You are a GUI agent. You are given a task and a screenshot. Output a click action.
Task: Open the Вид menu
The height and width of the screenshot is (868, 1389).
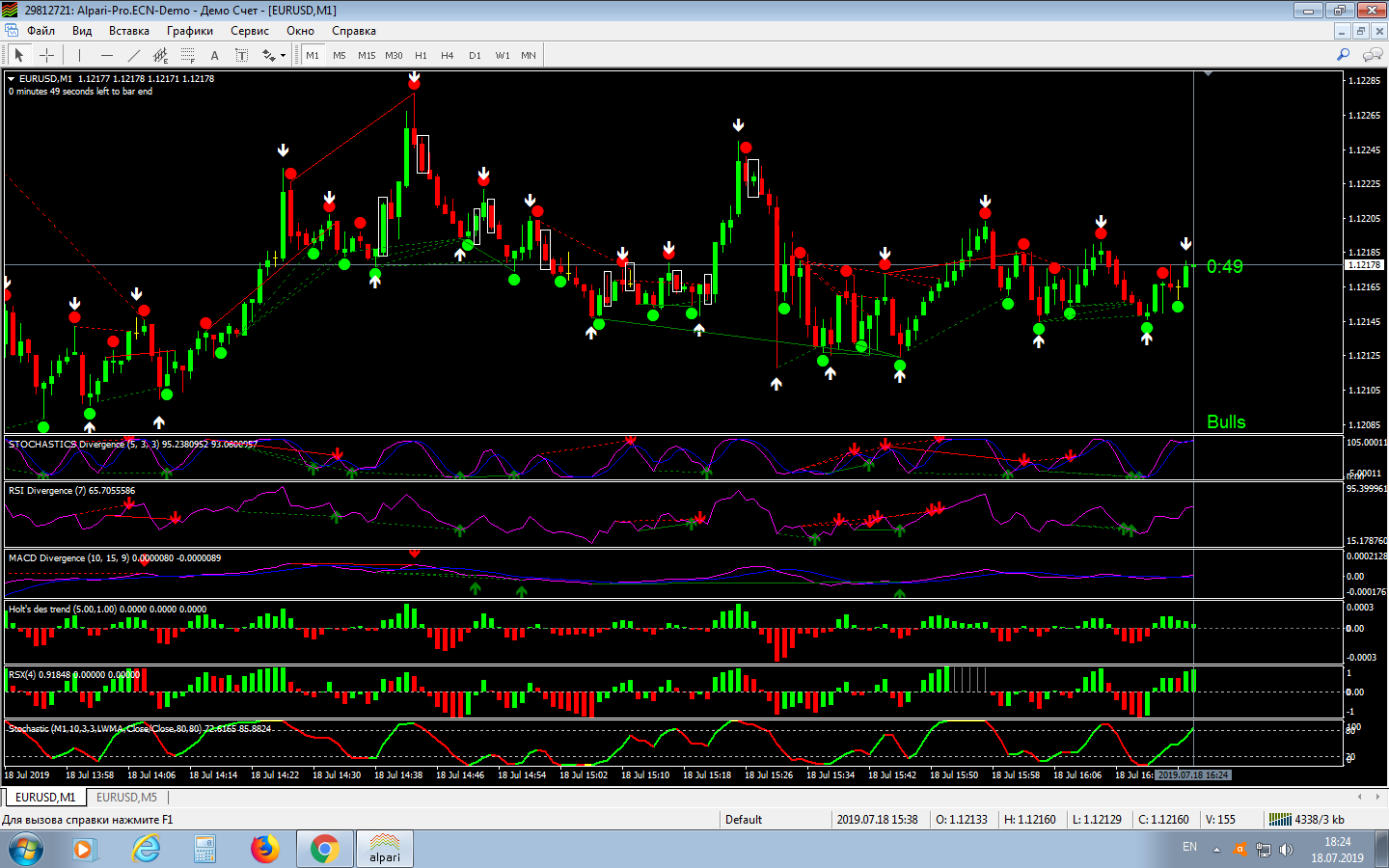[82, 31]
